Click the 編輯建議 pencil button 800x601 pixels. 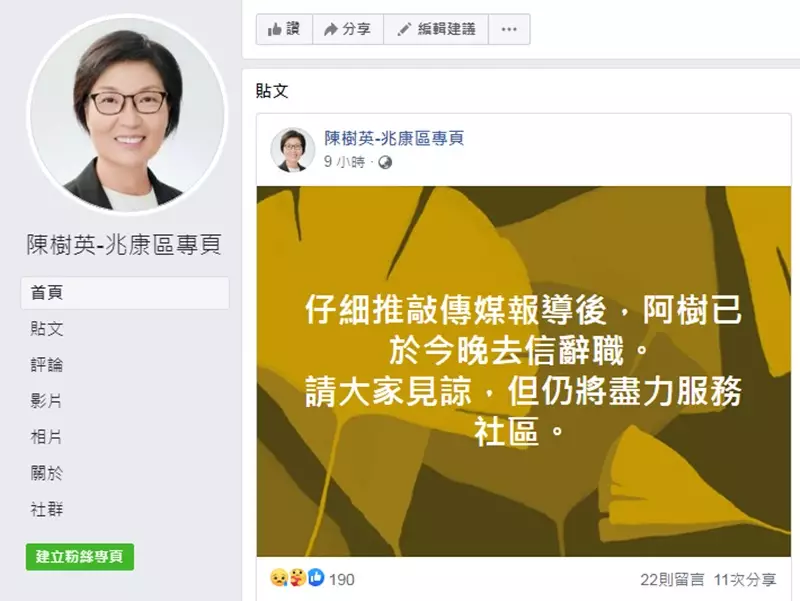coord(436,29)
